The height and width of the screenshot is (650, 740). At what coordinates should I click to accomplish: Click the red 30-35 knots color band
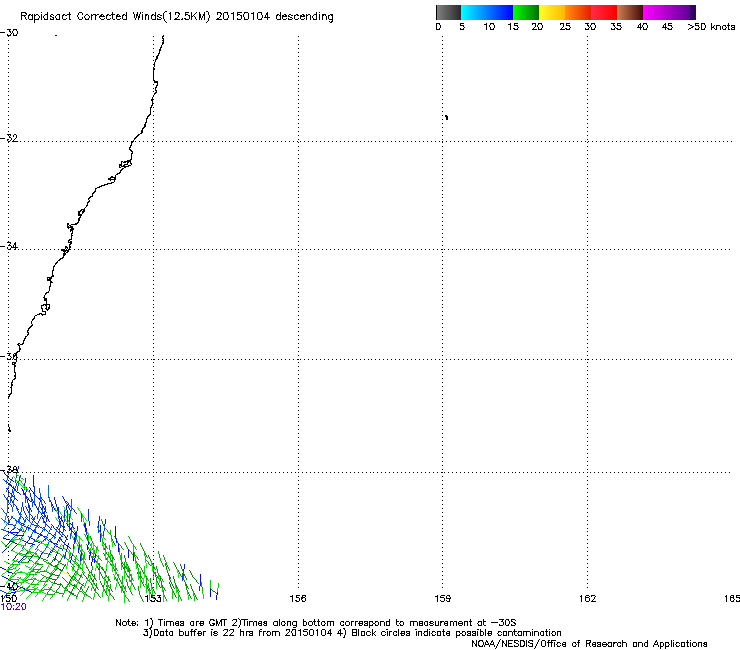pos(604,12)
